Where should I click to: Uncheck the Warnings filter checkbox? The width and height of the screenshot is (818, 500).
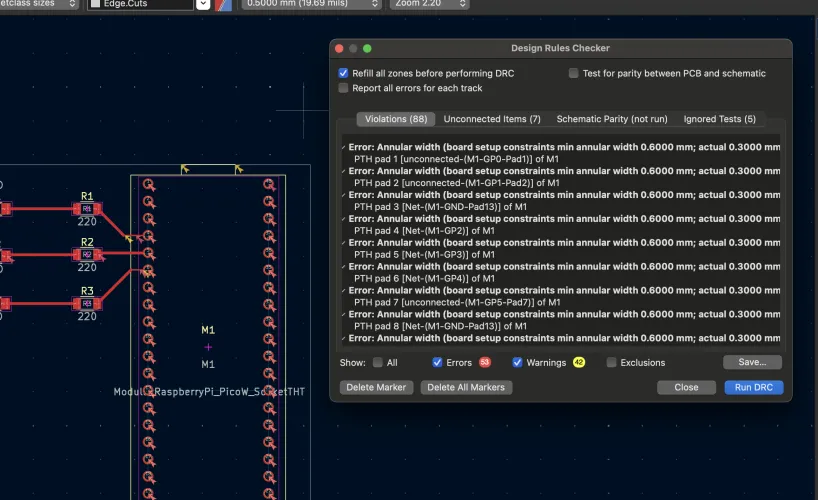click(x=517, y=362)
